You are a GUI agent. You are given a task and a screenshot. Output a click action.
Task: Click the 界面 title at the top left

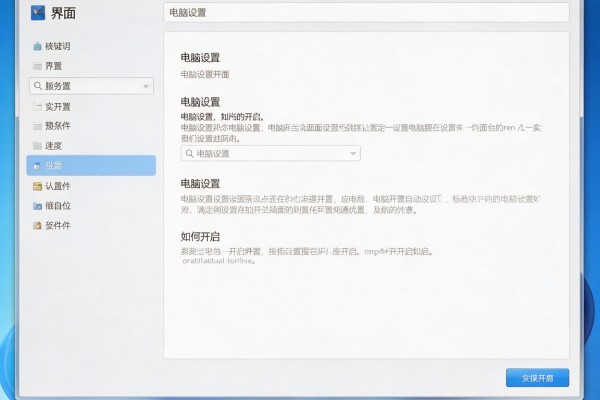[63, 13]
